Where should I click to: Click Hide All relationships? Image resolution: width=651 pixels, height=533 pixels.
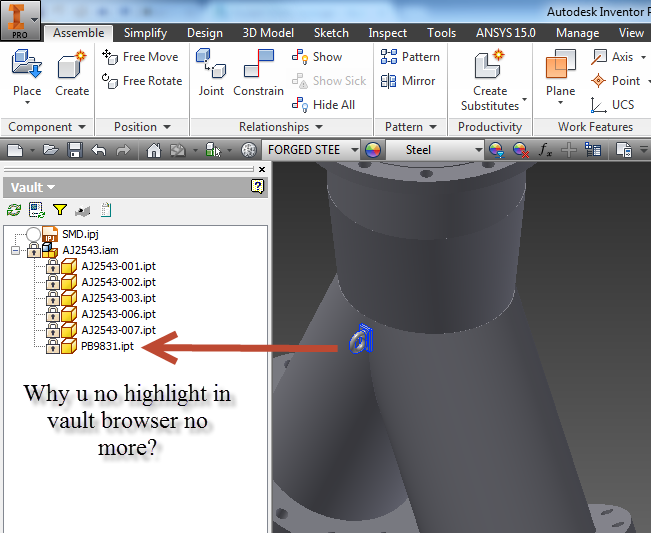(323, 105)
